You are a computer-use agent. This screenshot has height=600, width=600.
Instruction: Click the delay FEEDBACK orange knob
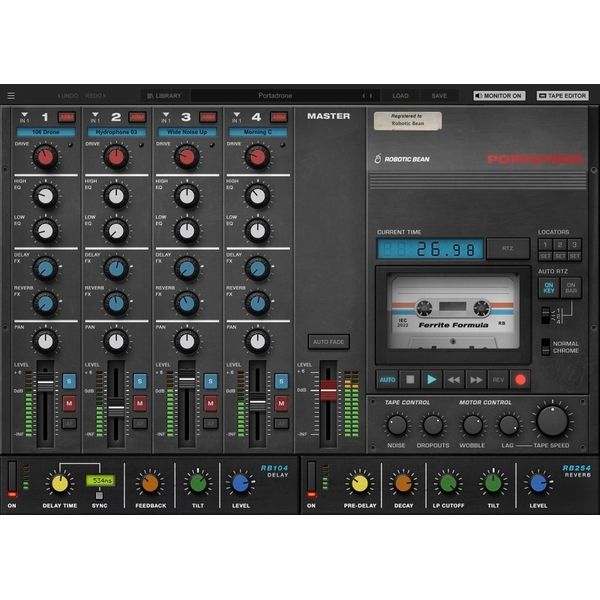[150, 484]
